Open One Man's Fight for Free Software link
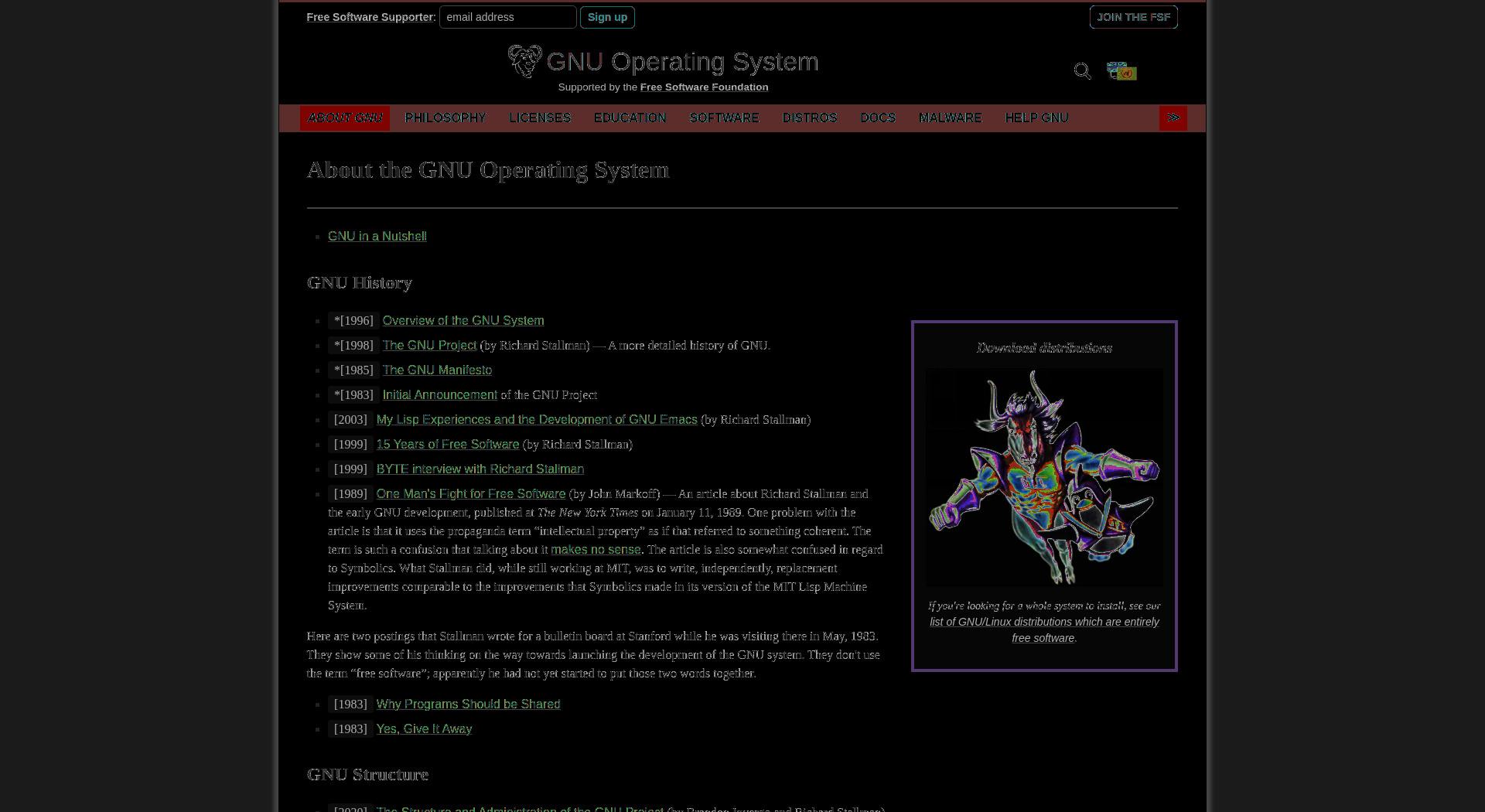The width and height of the screenshot is (1485, 812). (x=471, y=494)
